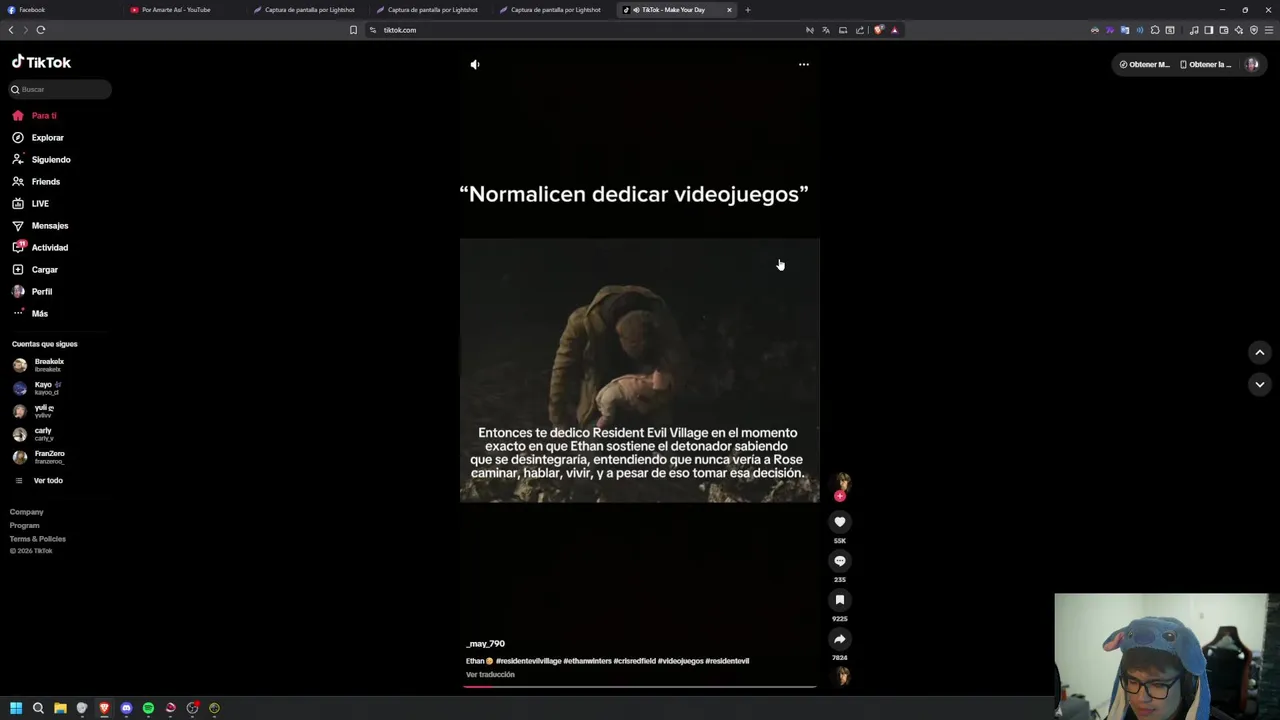The image size is (1280, 720).
Task: Open the browser hamburger menu
Action: pos(1269,30)
